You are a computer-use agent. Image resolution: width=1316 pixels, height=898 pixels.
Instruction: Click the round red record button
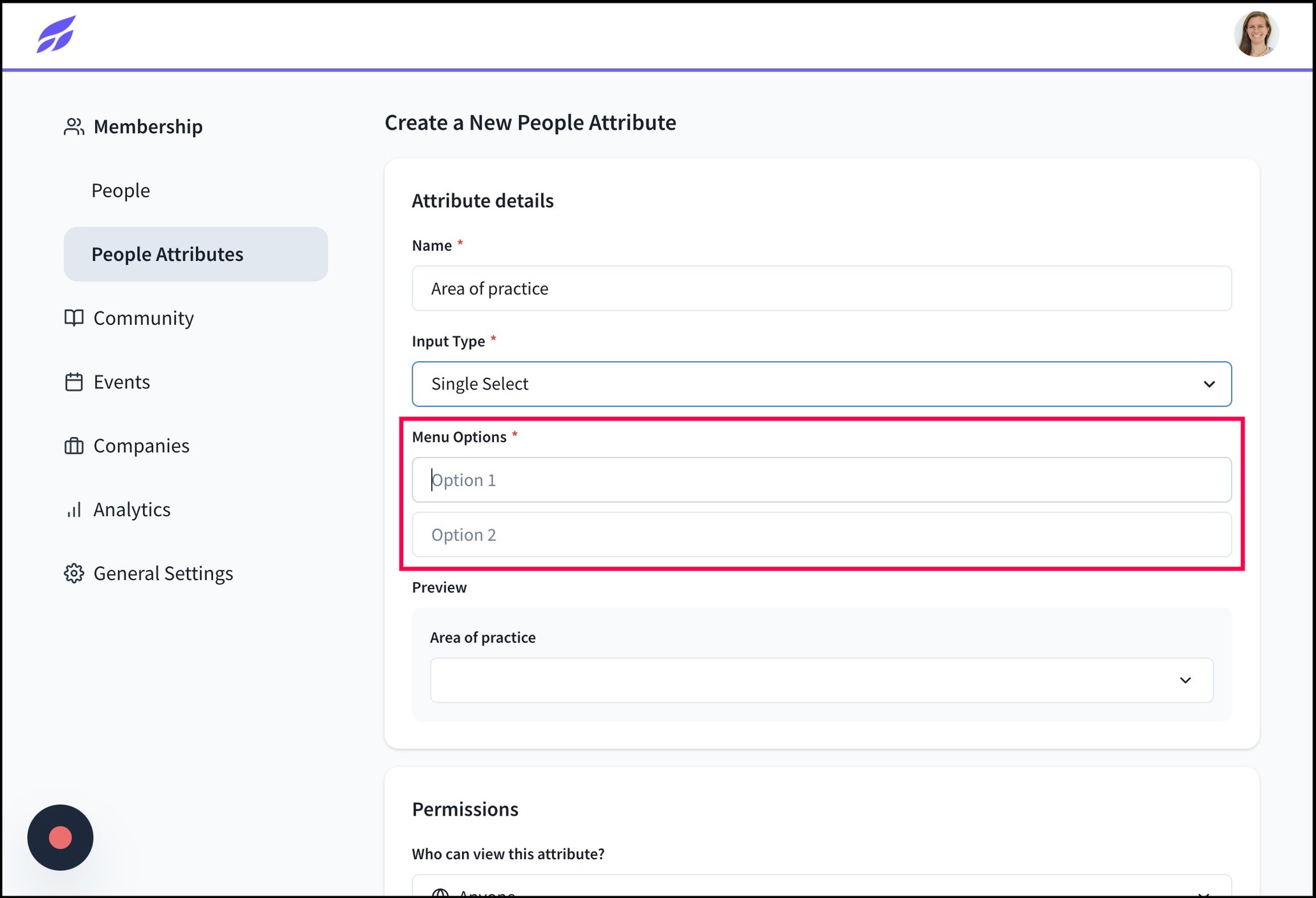click(61, 837)
